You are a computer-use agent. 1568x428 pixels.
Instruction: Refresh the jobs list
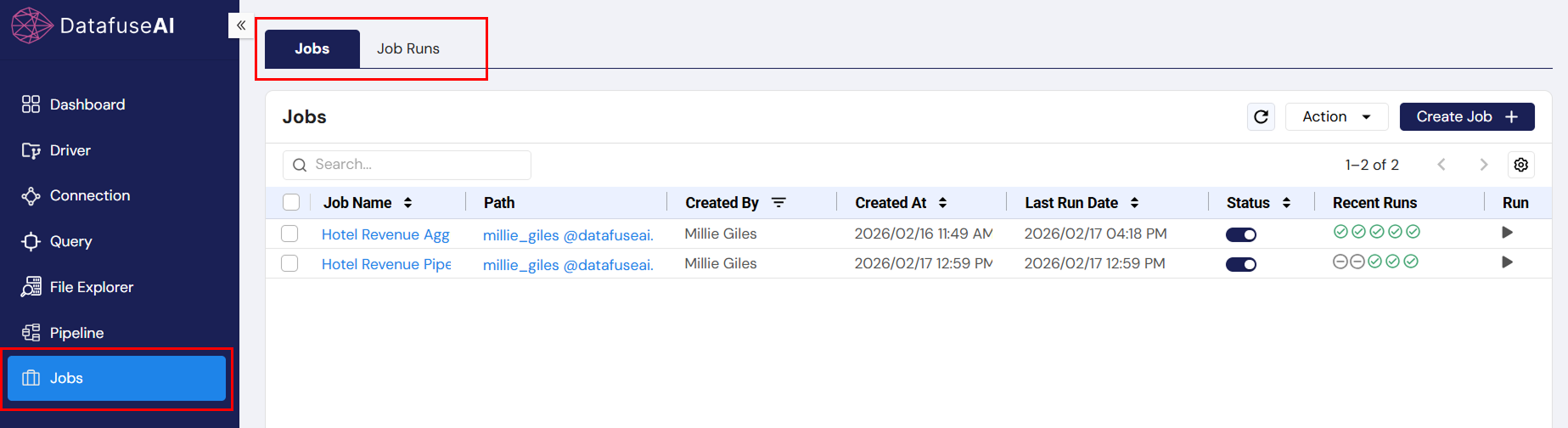1261,116
